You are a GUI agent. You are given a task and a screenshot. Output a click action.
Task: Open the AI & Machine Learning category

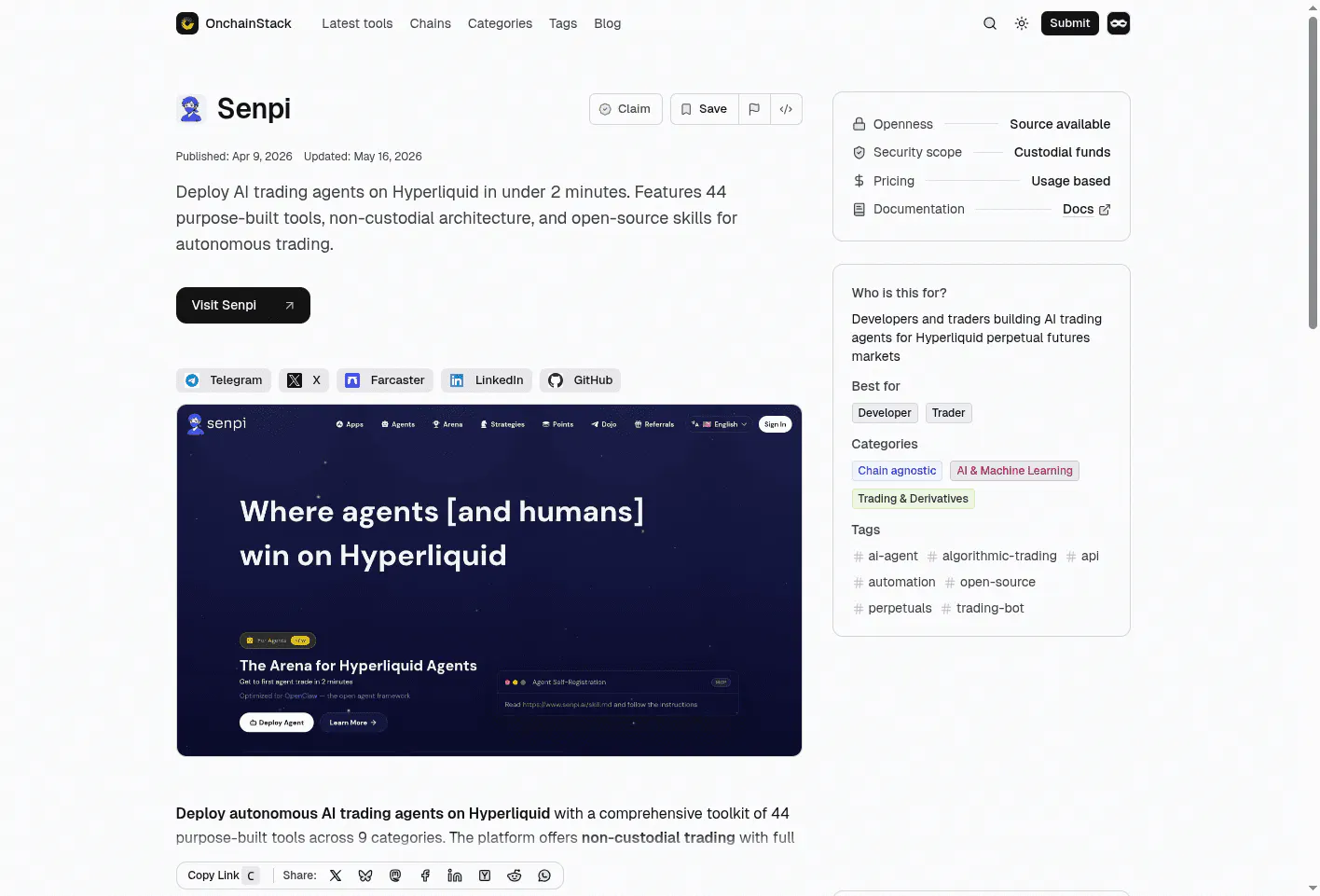tap(1014, 471)
